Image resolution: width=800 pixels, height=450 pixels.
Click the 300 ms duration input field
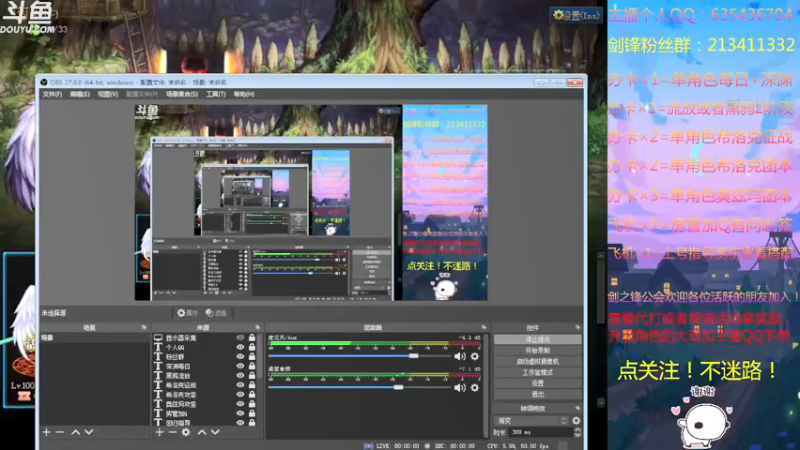pyautogui.click(x=541, y=433)
